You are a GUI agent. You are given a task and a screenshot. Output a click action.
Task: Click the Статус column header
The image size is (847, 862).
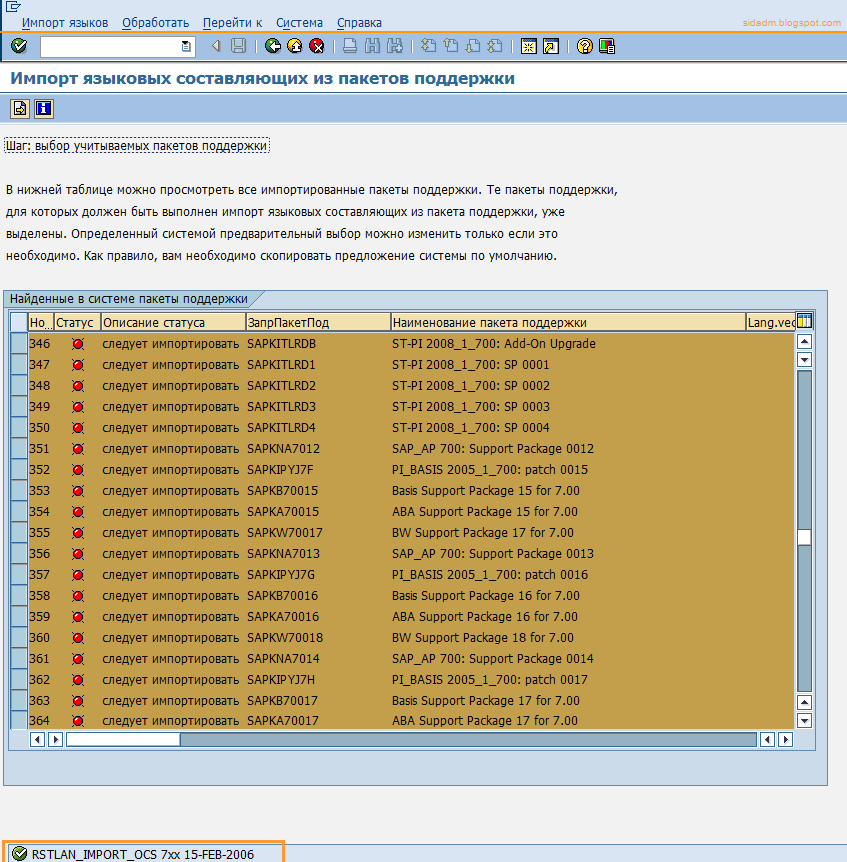pos(77,322)
